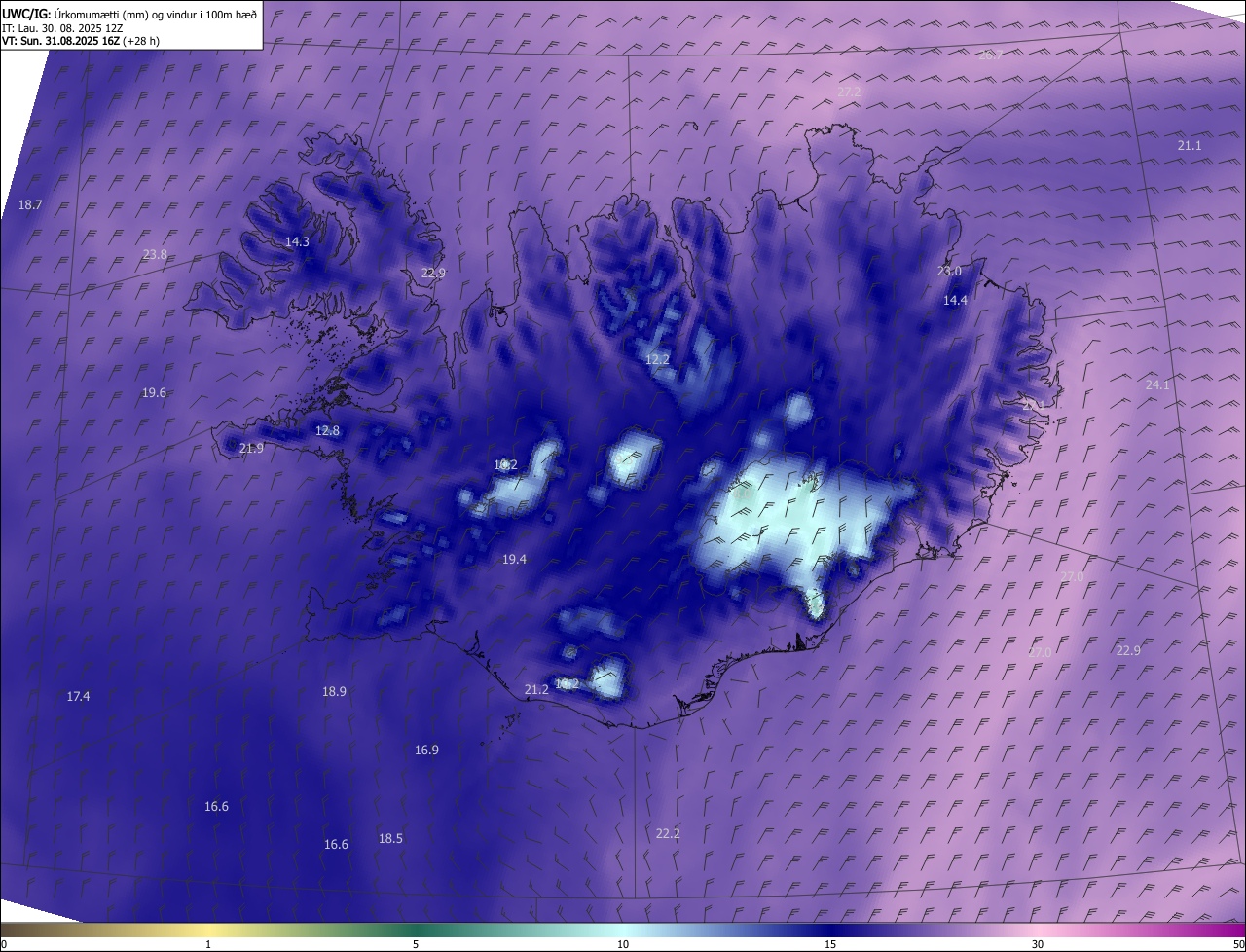
Task: Select the 18.5 value label
Action: pos(390,839)
